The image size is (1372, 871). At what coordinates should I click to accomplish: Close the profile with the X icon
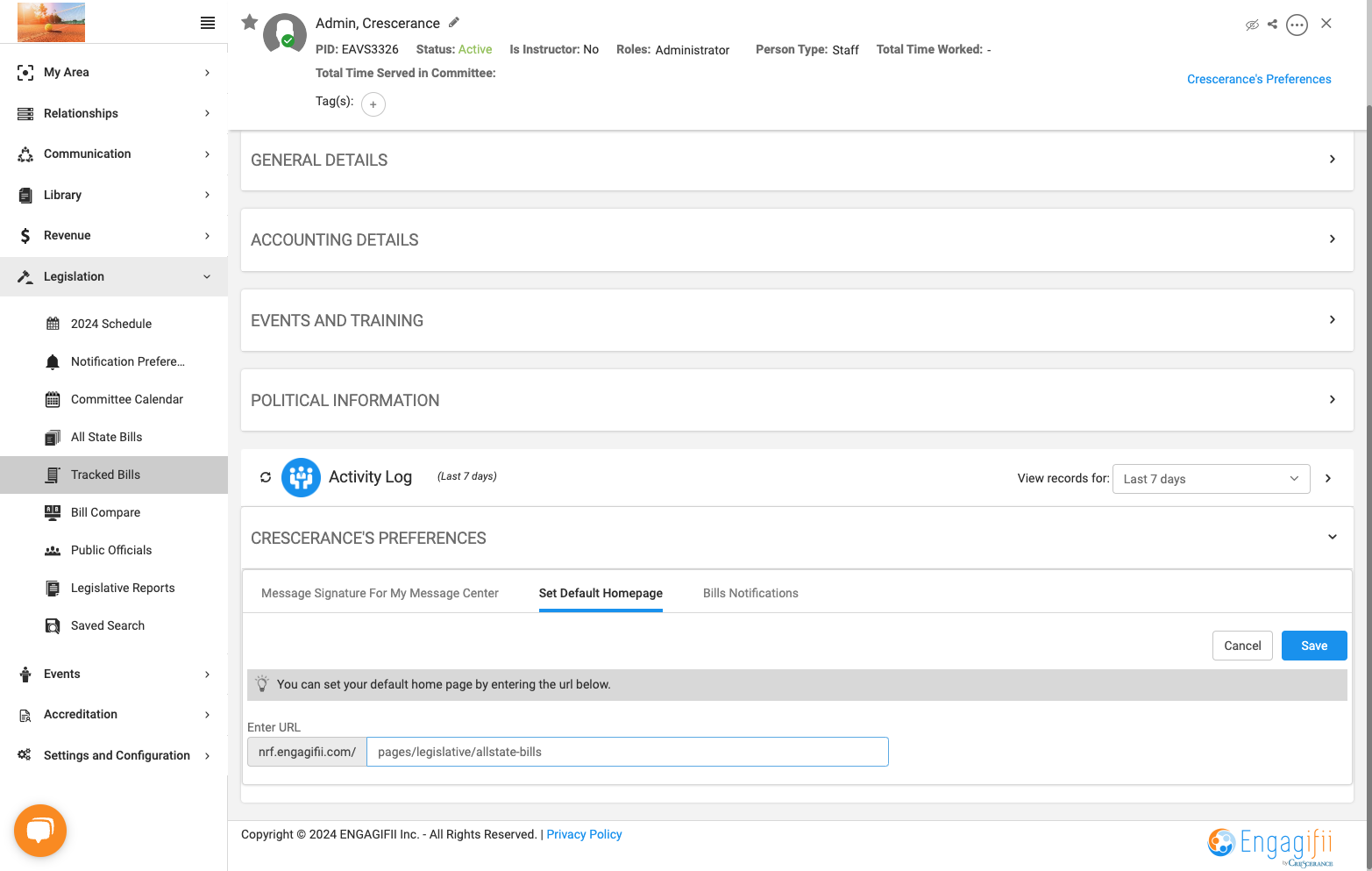pyautogui.click(x=1326, y=24)
